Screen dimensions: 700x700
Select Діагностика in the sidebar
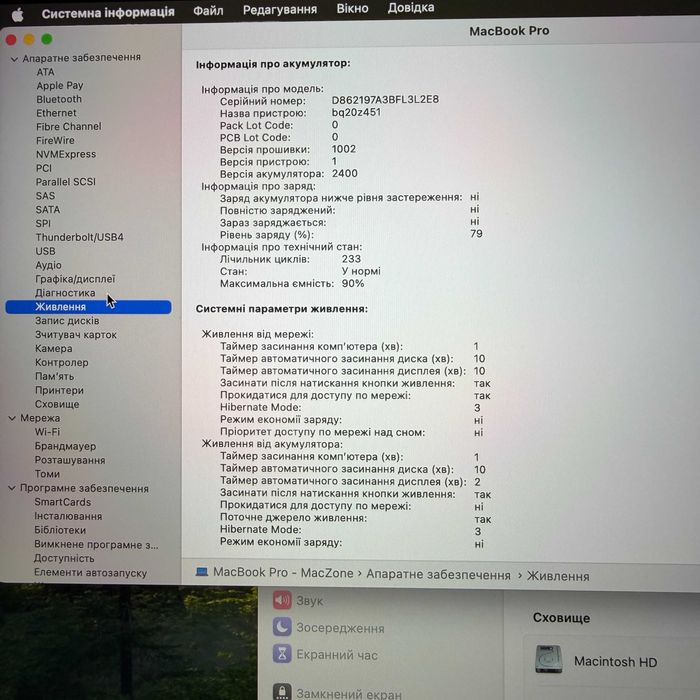pyautogui.click(x=65, y=293)
